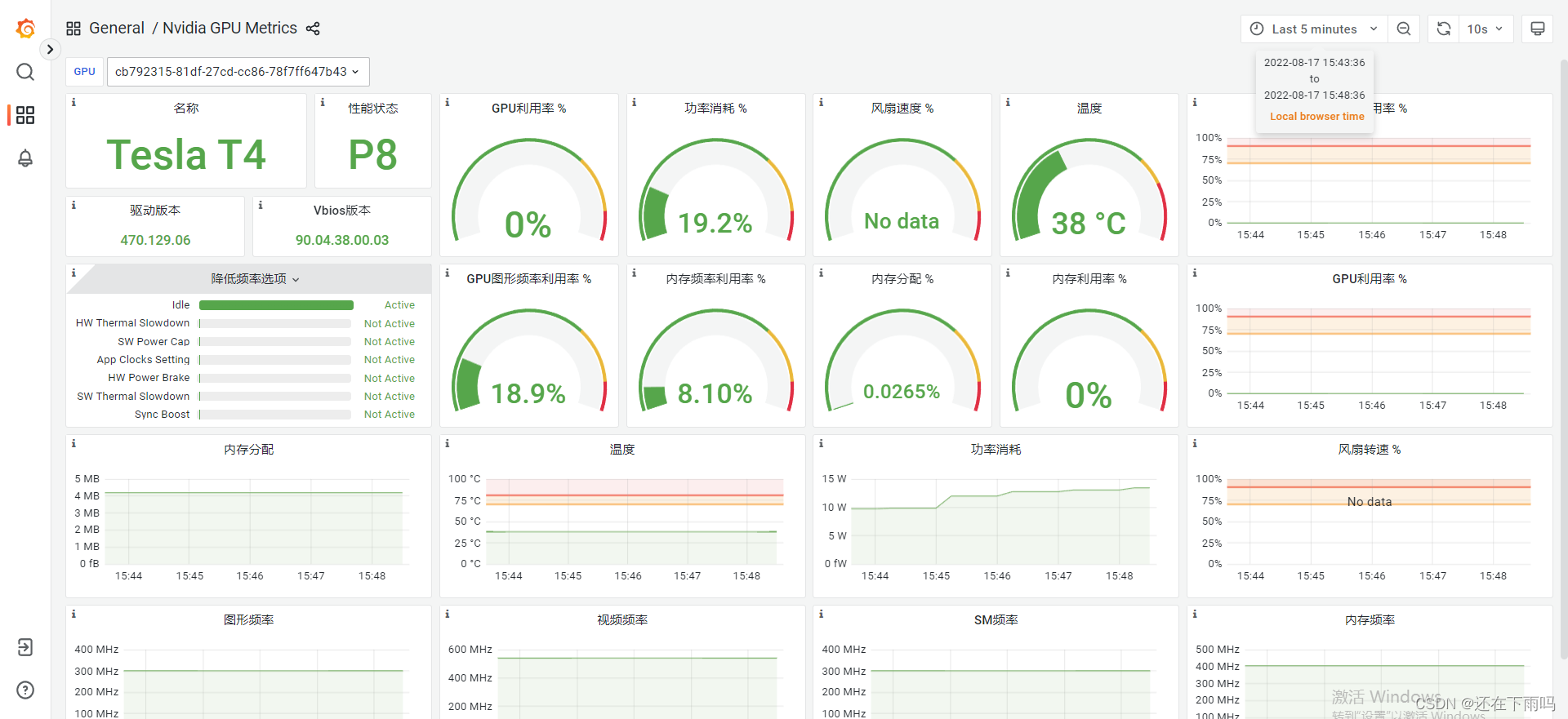
Task: Click the dashboard grid icon beside General
Action: [x=73, y=29]
